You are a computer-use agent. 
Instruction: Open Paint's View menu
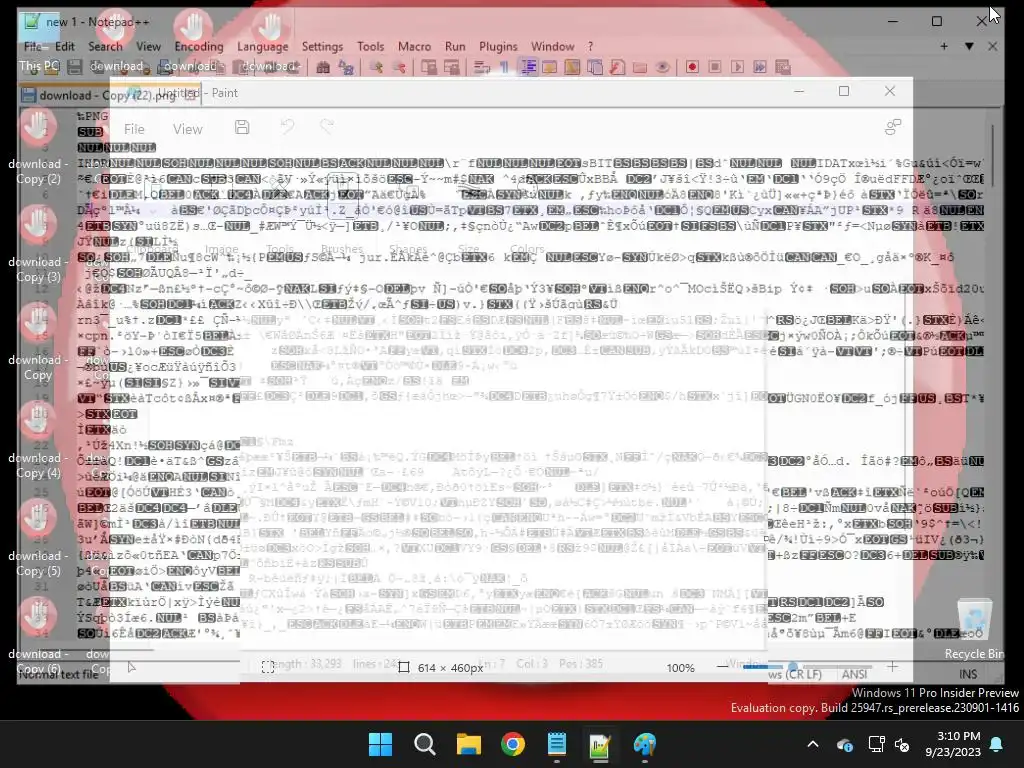pos(187,129)
